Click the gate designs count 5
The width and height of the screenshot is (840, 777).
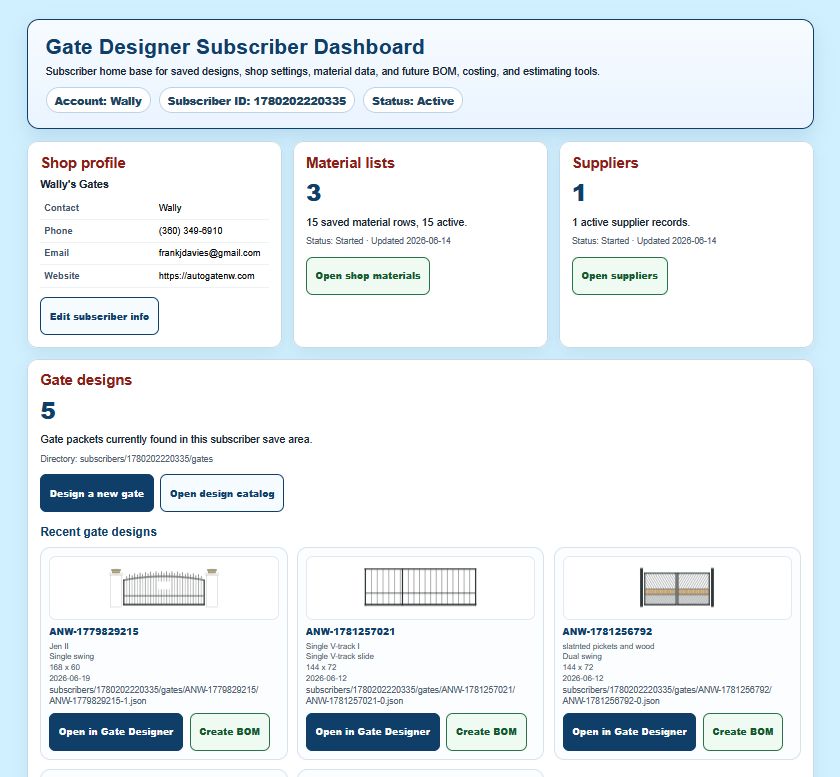(x=48, y=411)
